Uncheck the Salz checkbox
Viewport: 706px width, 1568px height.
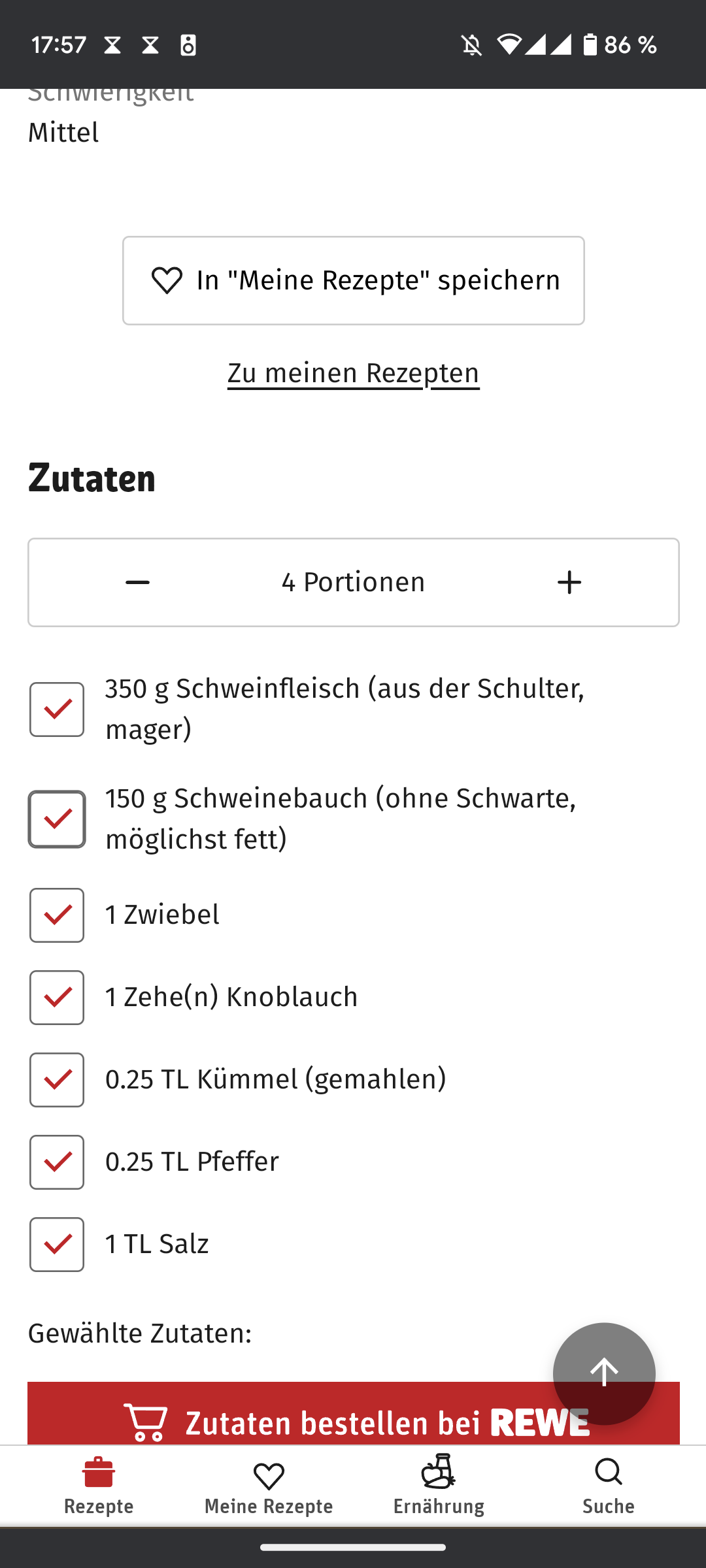point(57,1245)
